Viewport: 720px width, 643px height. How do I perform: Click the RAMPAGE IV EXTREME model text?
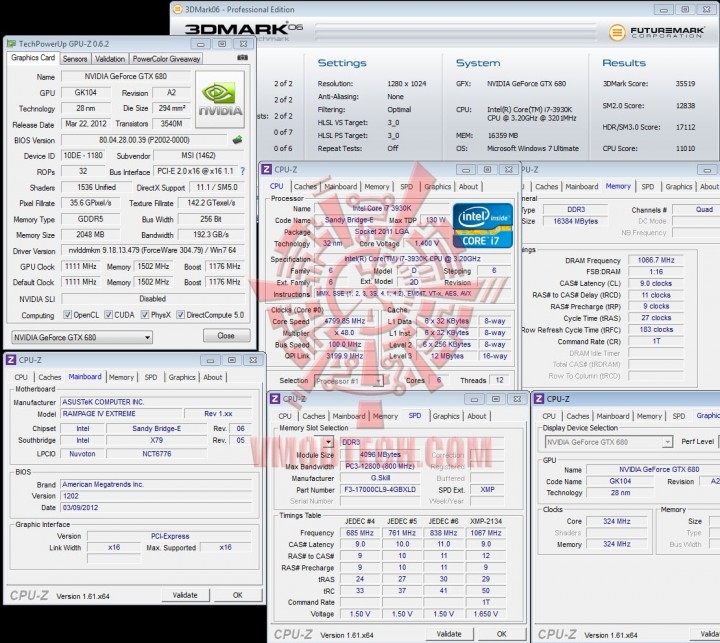click(x=99, y=414)
